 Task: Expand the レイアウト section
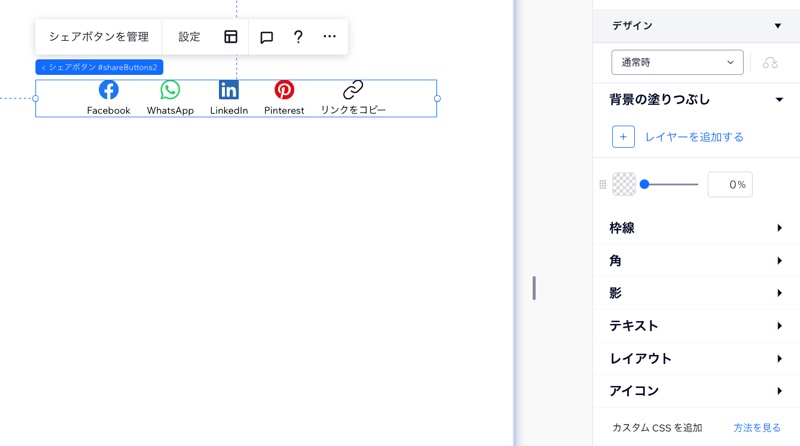(696, 358)
